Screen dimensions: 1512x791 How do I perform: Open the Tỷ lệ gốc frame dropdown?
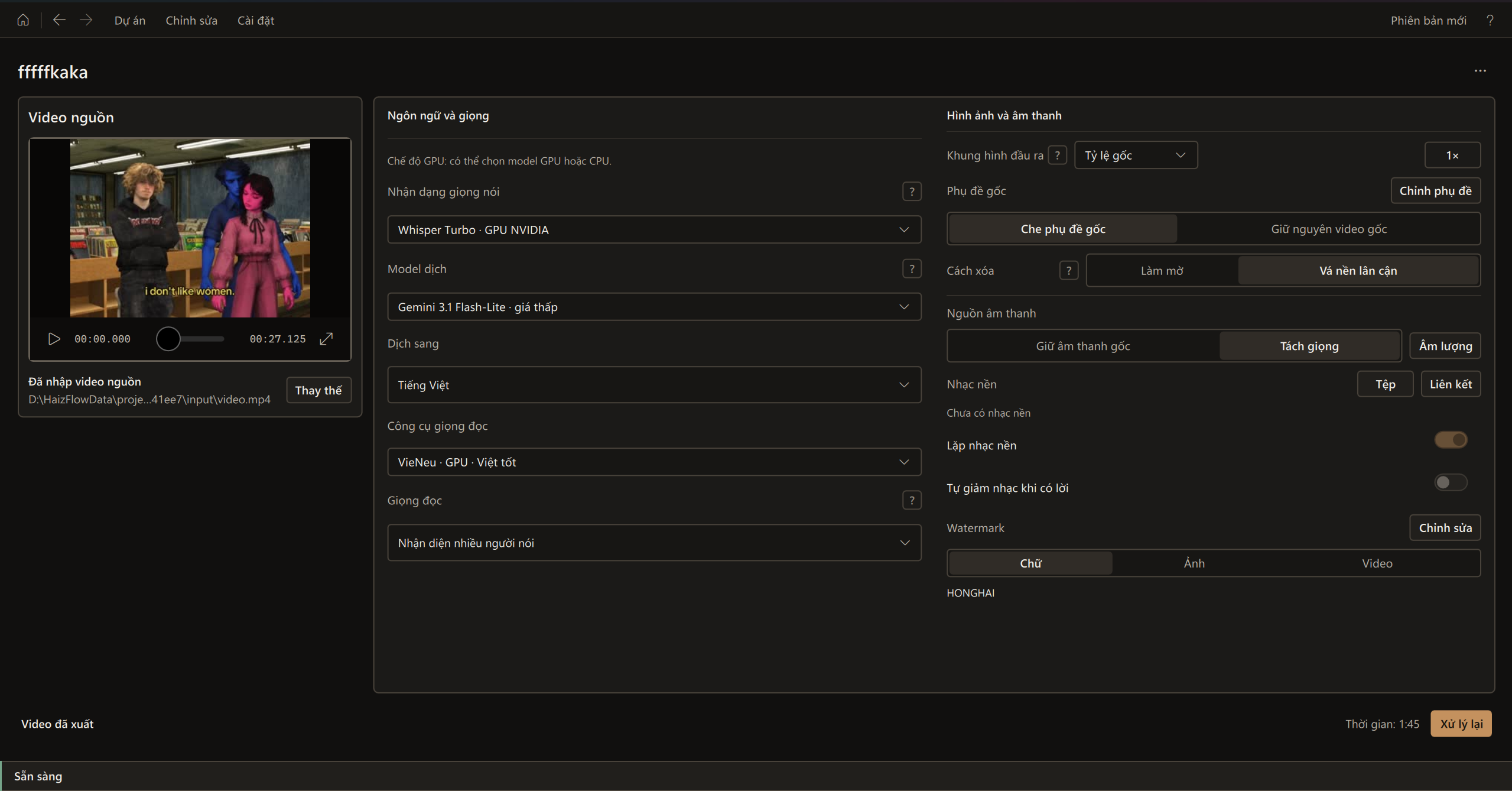(1136, 155)
